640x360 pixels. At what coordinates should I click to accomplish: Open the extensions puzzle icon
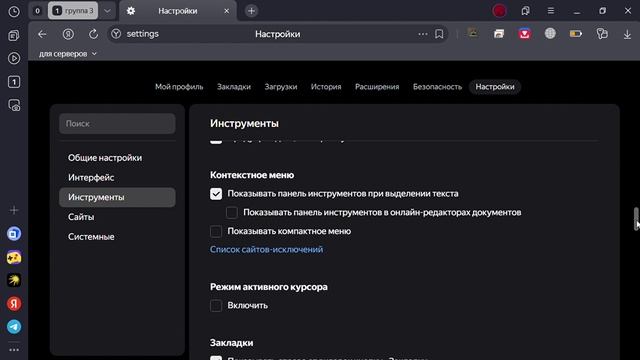(602, 34)
